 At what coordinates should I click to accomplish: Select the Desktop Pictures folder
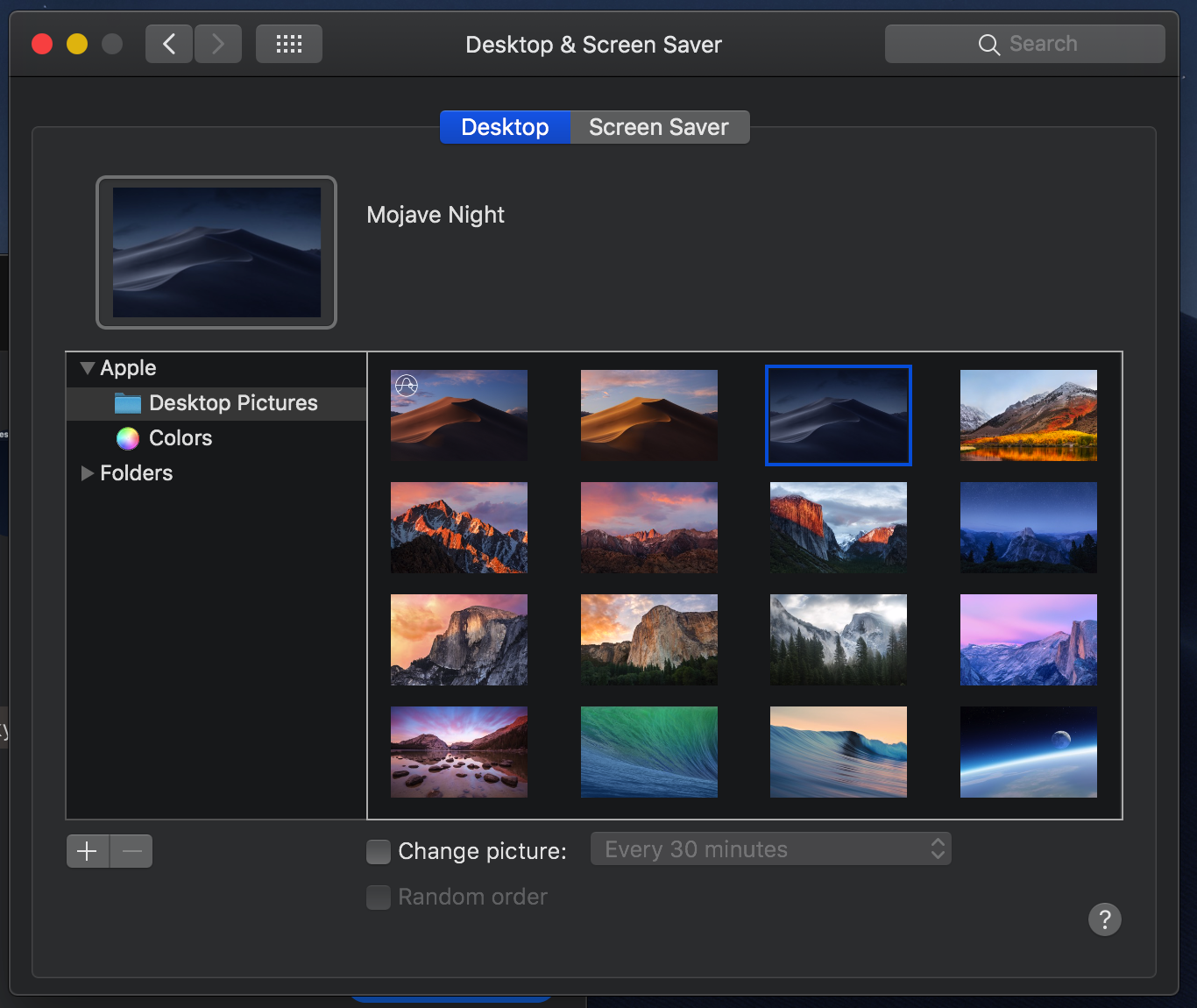click(216, 403)
